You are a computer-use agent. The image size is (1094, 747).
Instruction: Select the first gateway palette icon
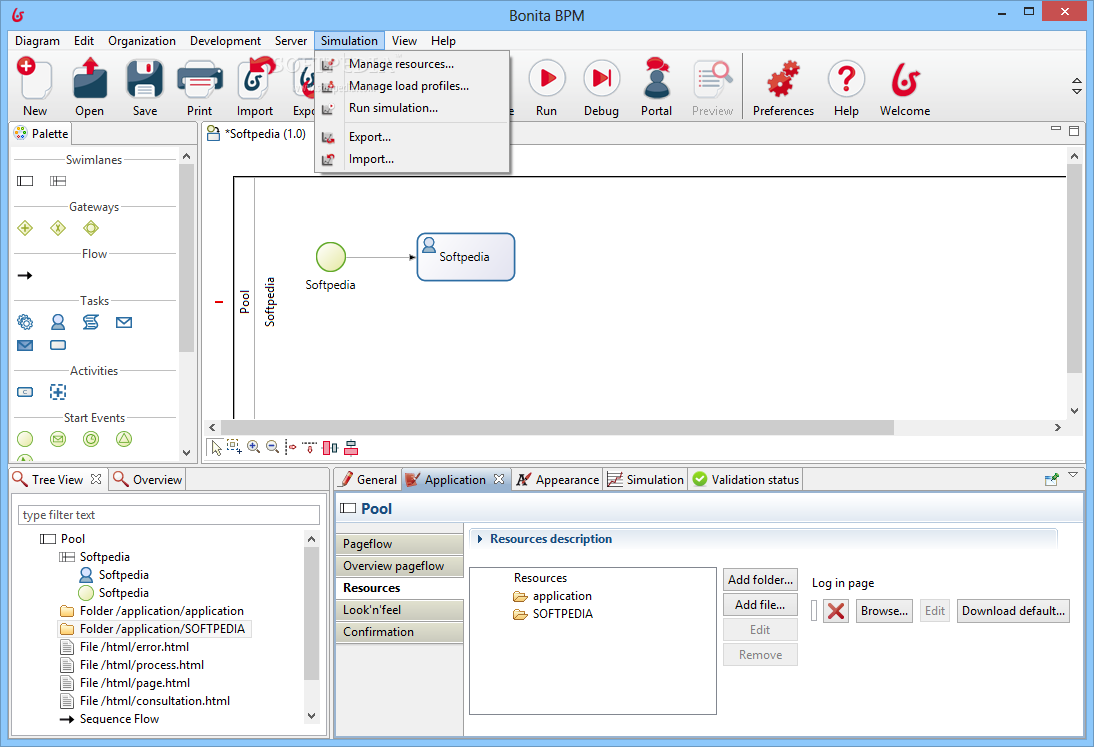point(25,228)
